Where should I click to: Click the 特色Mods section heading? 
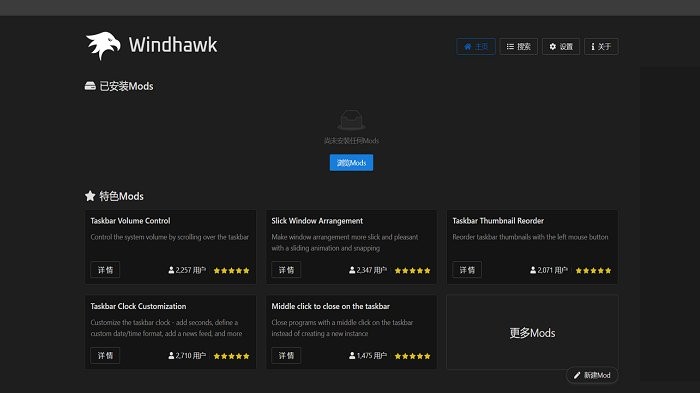[121, 196]
